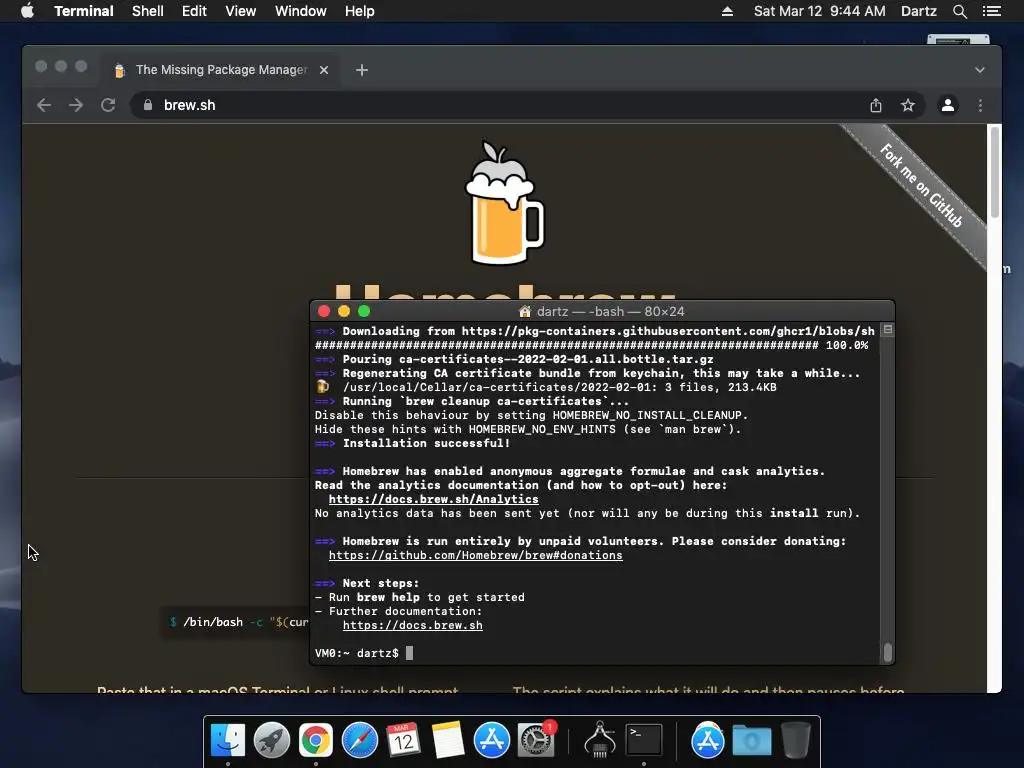Open Google Chrome from the Dock
Viewport: 1024px width, 768px height.
coord(315,740)
